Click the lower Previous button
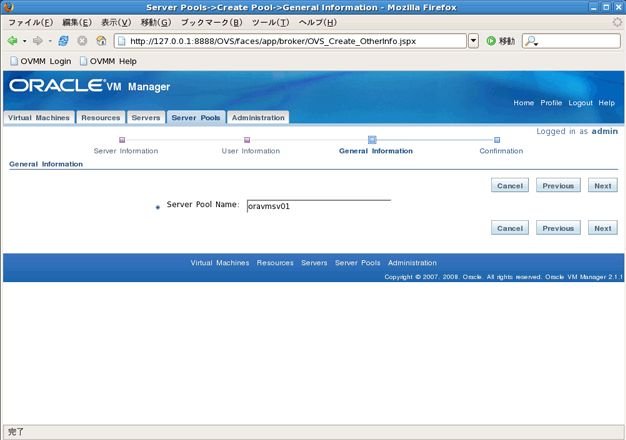This screenshot has height=440, width=626. click(558, 228)
